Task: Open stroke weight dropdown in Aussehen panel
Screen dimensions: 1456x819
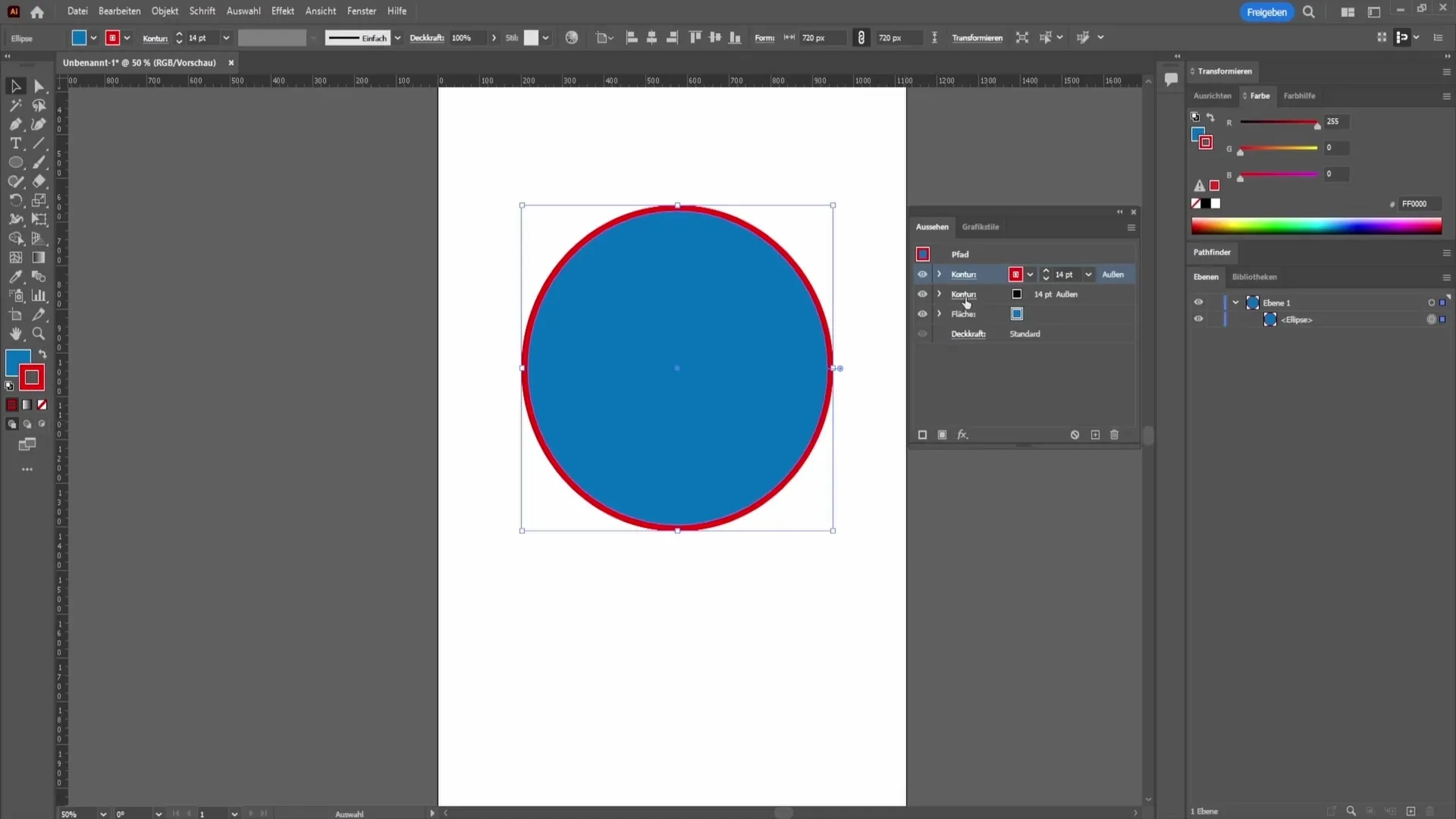Action: coord(1088,275)
